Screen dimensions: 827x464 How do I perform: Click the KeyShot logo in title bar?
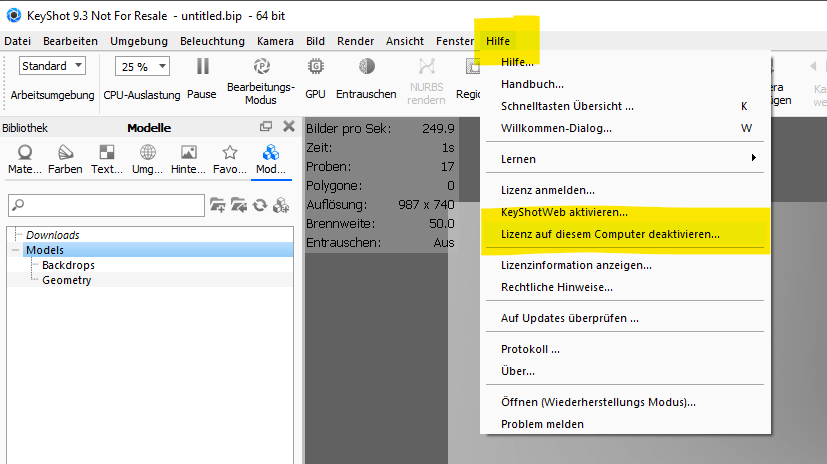[x=14, y=15]
